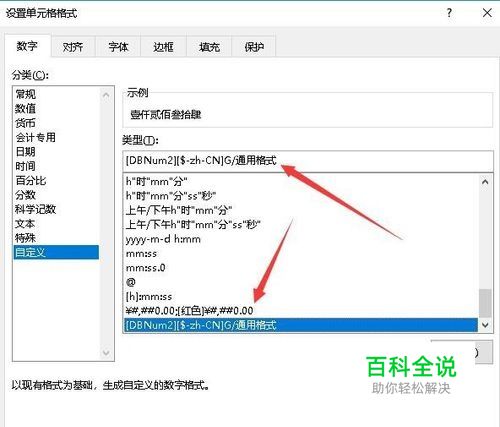Select highlighted [DBNum2][$-zh-CN]G/通用格式 in list
500x427 pixels.
point(300,325)
